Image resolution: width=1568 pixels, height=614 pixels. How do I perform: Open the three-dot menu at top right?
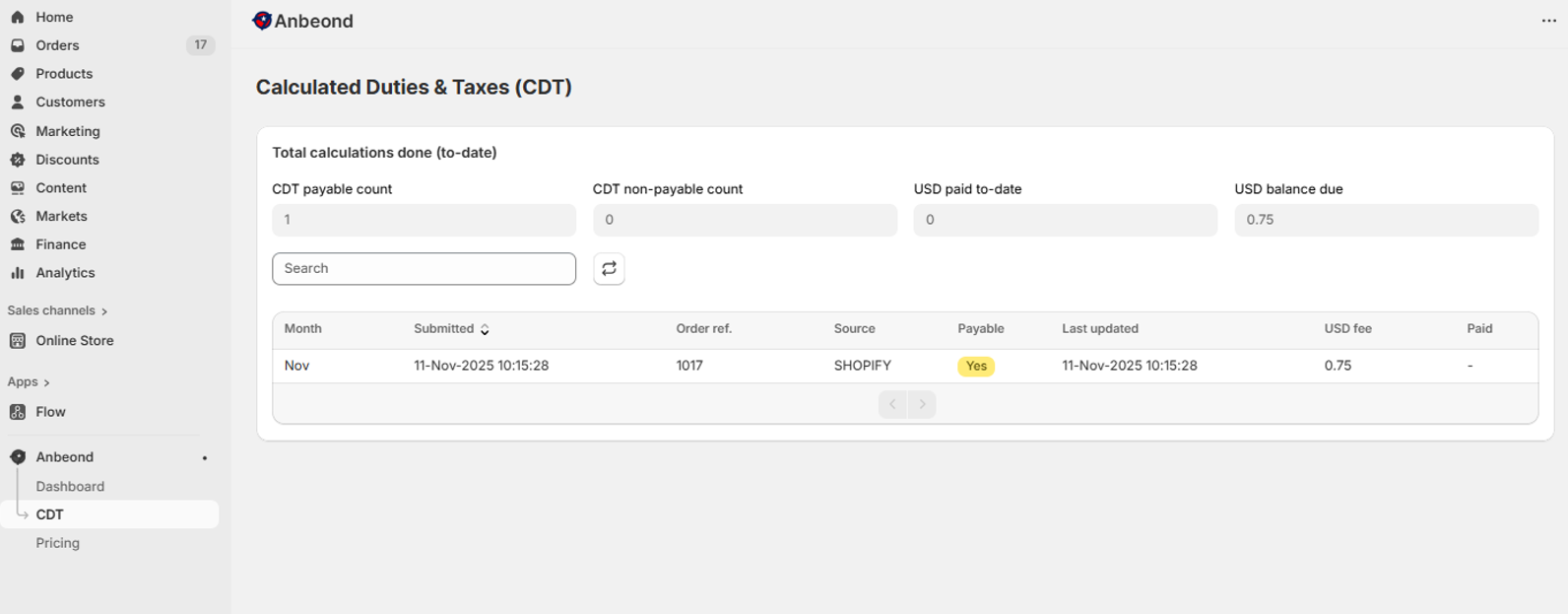(1548, 21)
